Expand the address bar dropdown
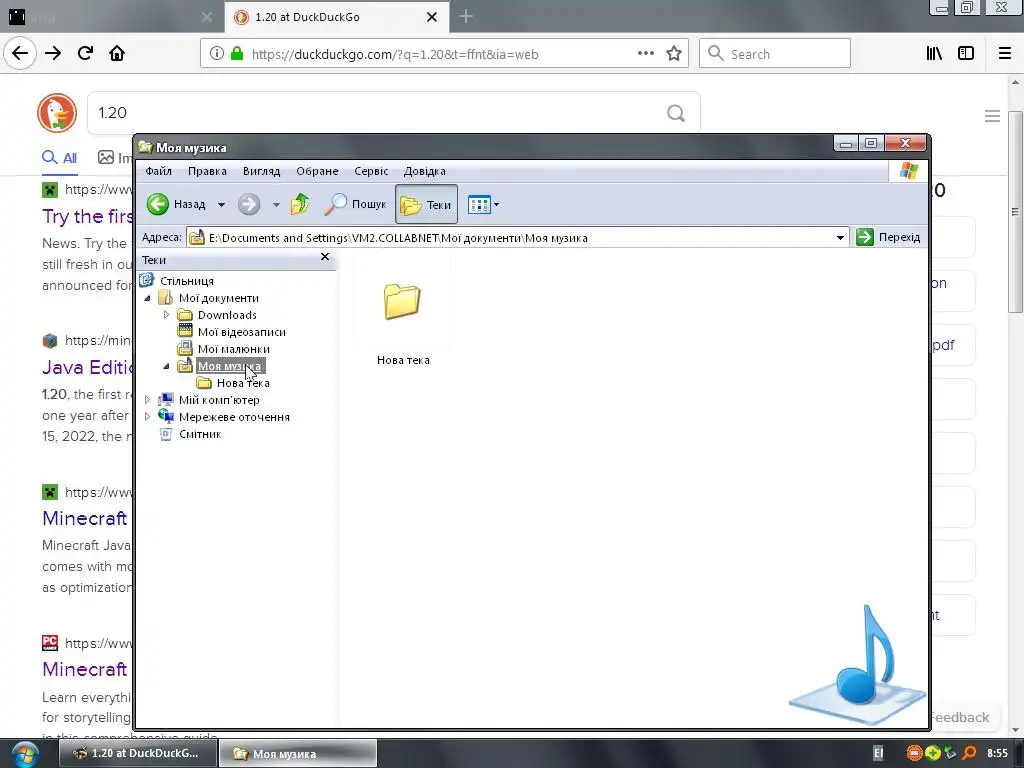1024x768 pixels. click(x=840, y=238)
